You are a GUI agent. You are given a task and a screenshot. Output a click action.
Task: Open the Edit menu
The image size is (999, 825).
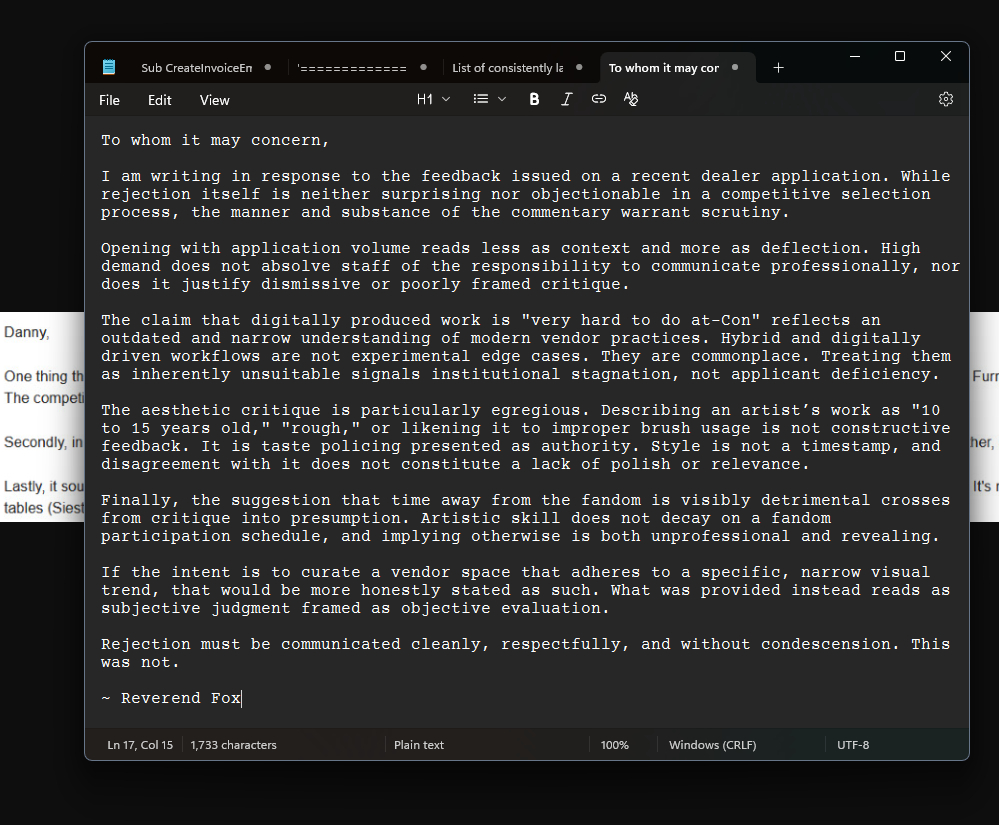point(160,100)
